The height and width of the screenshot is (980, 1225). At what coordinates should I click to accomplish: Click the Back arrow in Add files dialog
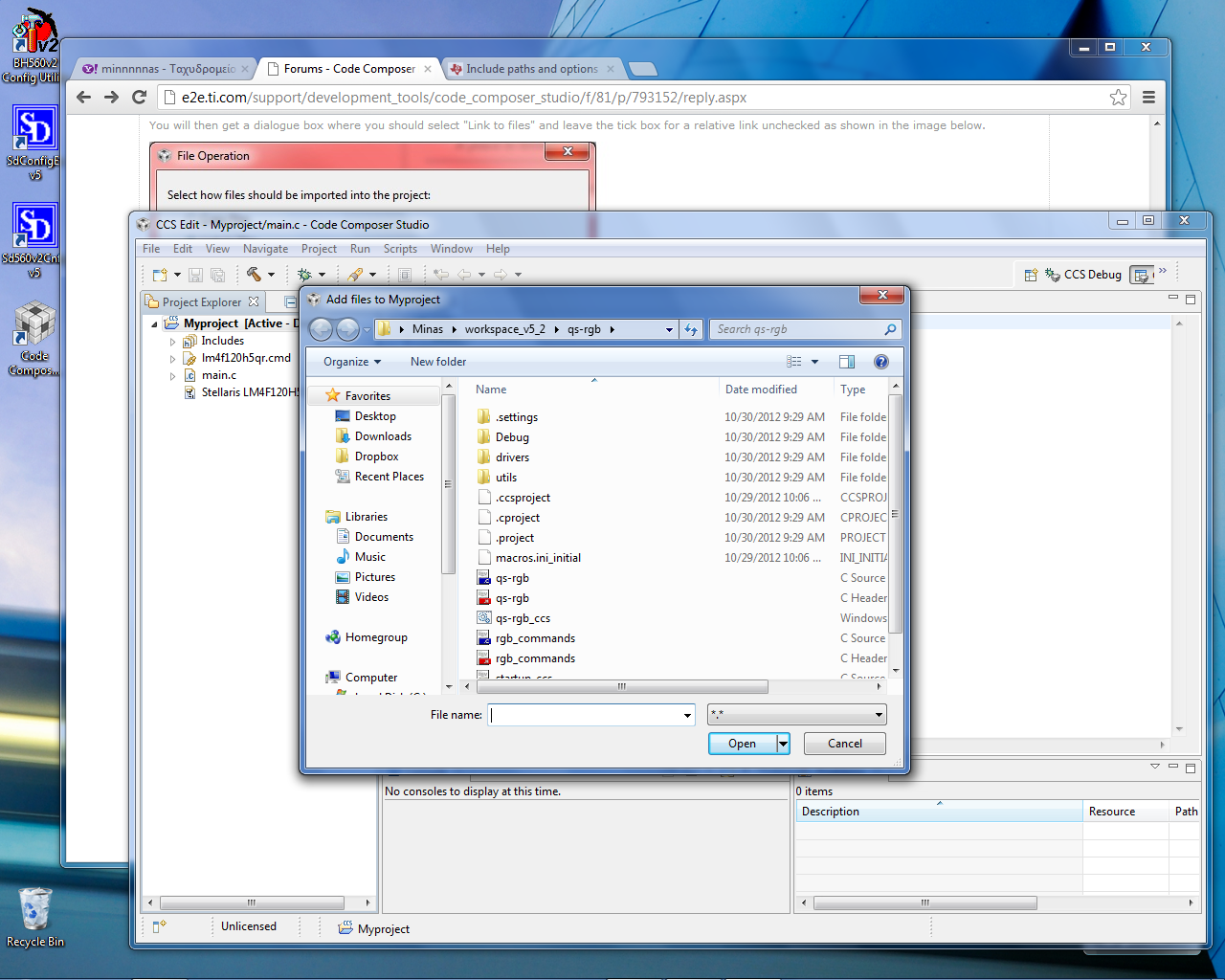coord(322,329)
